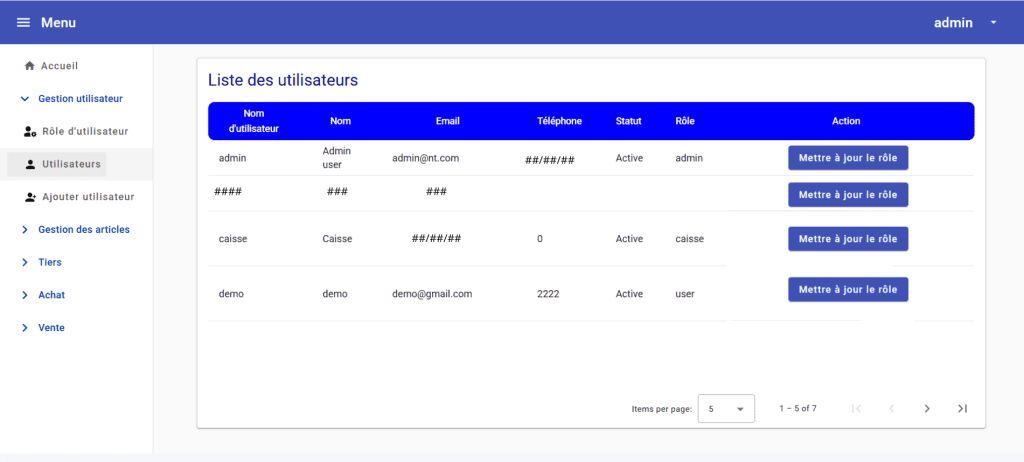This screenshot has width=1024, height=462.
Task: Click the Utilisateurs person icon
Action: [30, 164]
